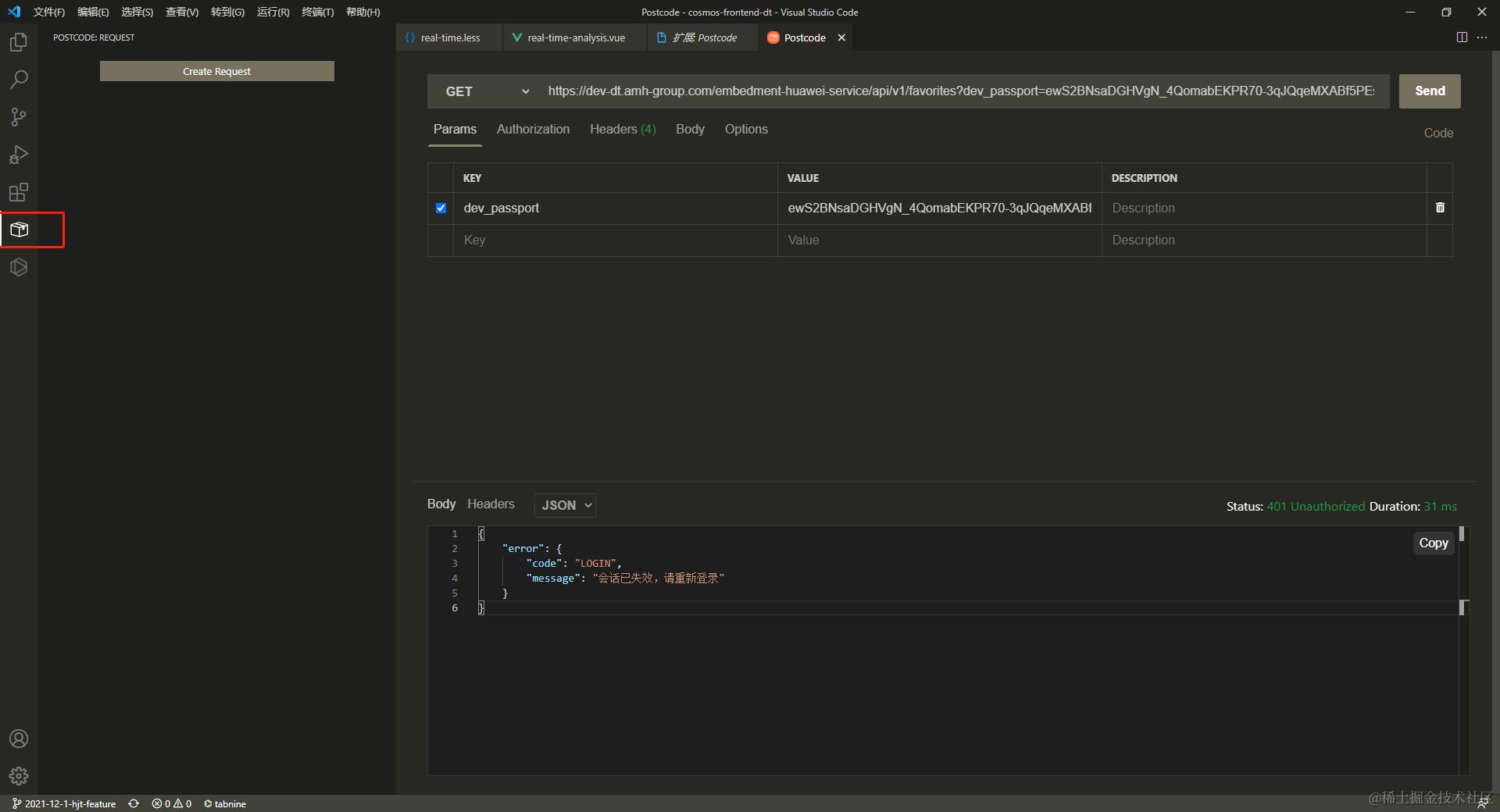This screenshot has width=1500, height=812.
Task: Click the synchronize changes icon in status bar
Action: coord(134,803)
